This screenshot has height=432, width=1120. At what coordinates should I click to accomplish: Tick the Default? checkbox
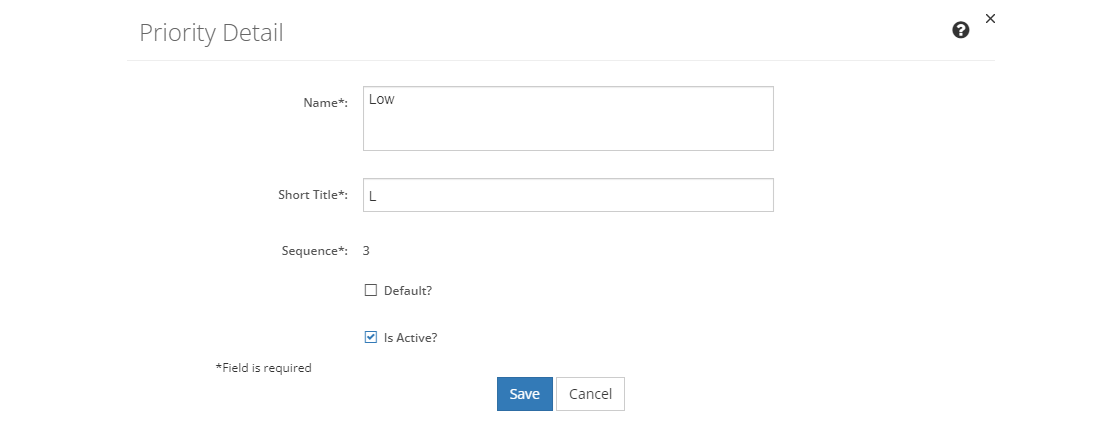pos(370,291)
